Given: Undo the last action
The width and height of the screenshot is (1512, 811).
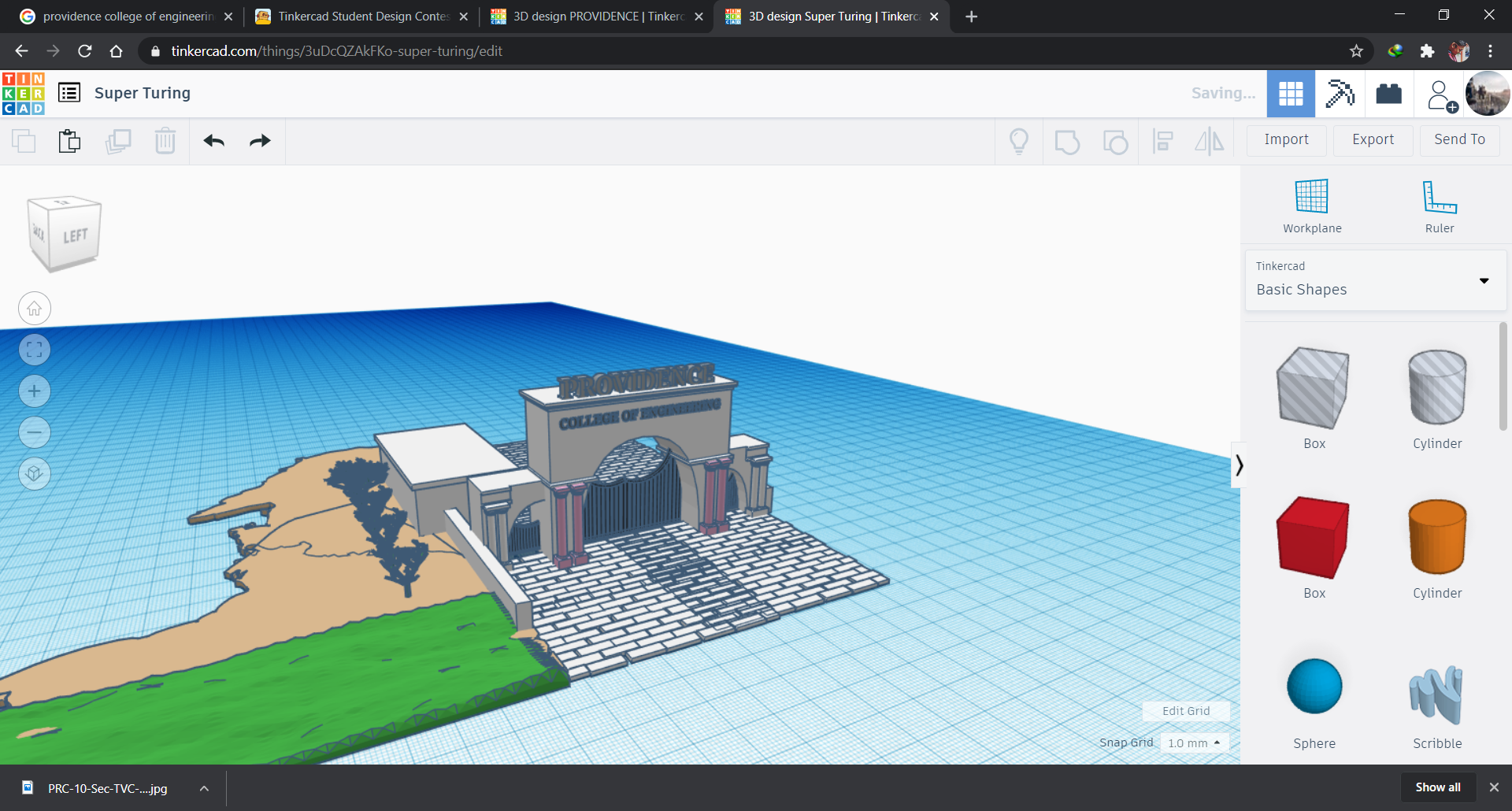Looking at the screenshot, I should (x=213, y=141).
